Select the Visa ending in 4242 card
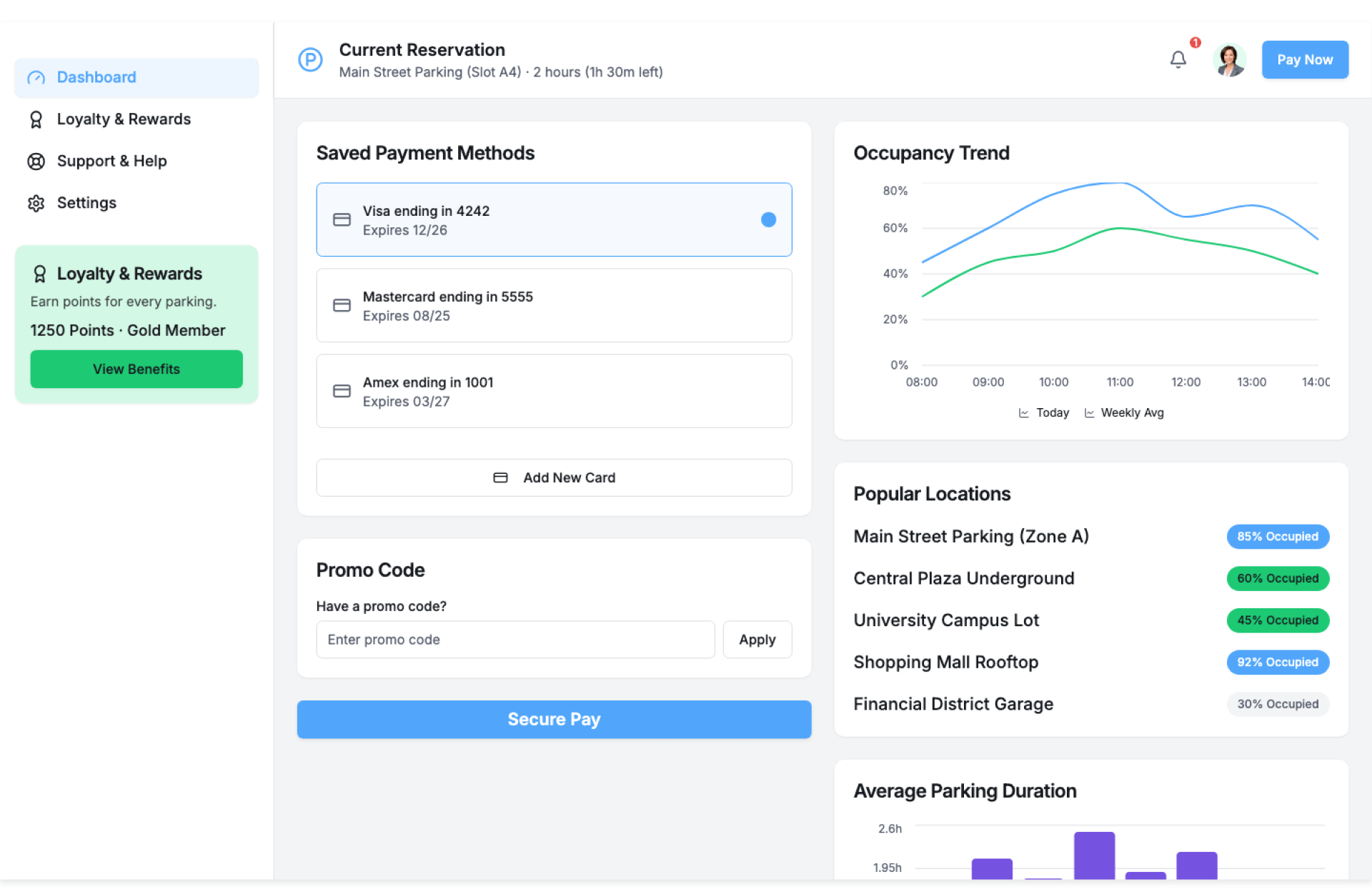This screenshot has width=1372, height=892. tap(554, 219)
